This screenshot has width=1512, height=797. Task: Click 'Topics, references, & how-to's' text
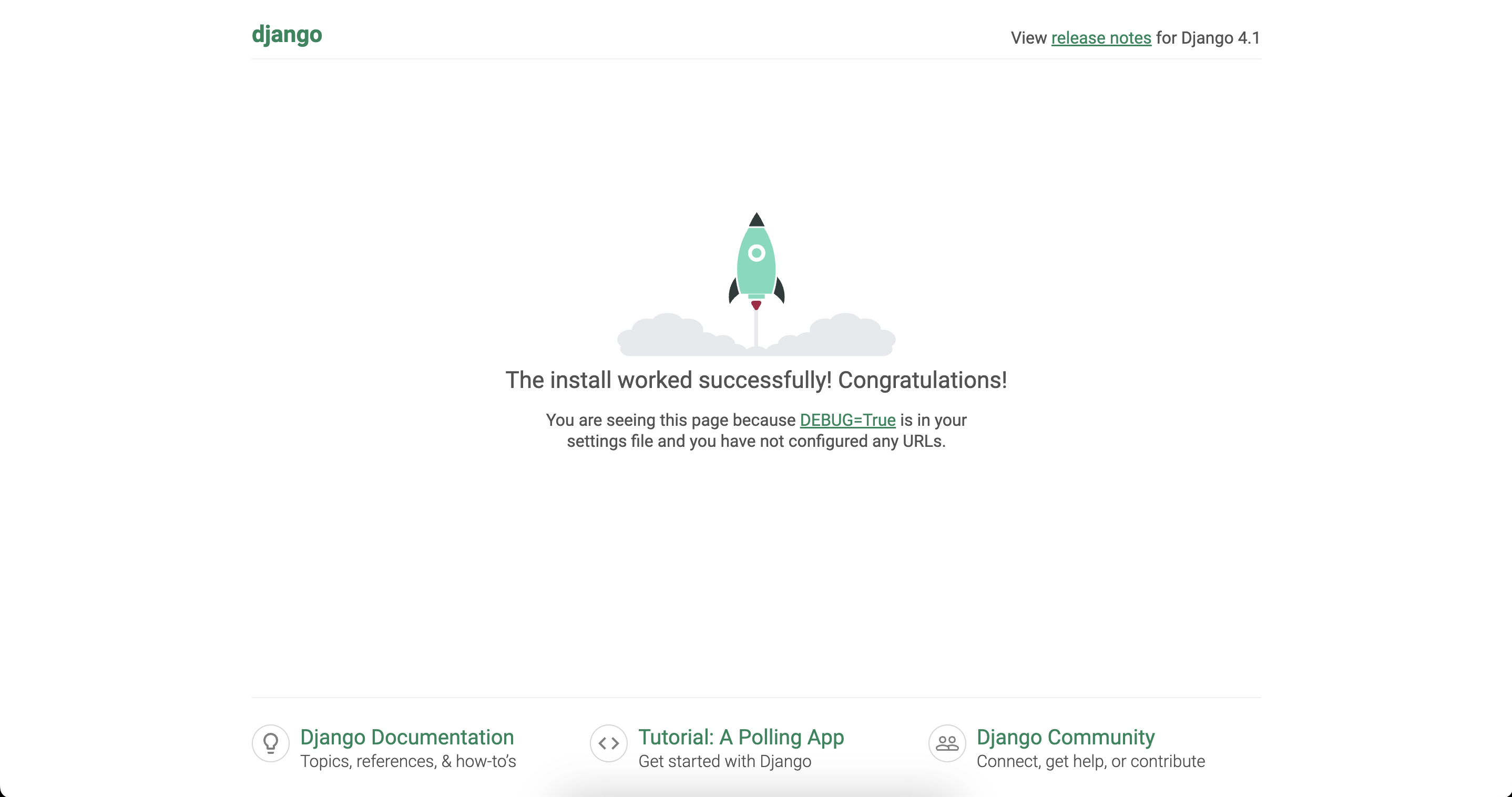408,761
